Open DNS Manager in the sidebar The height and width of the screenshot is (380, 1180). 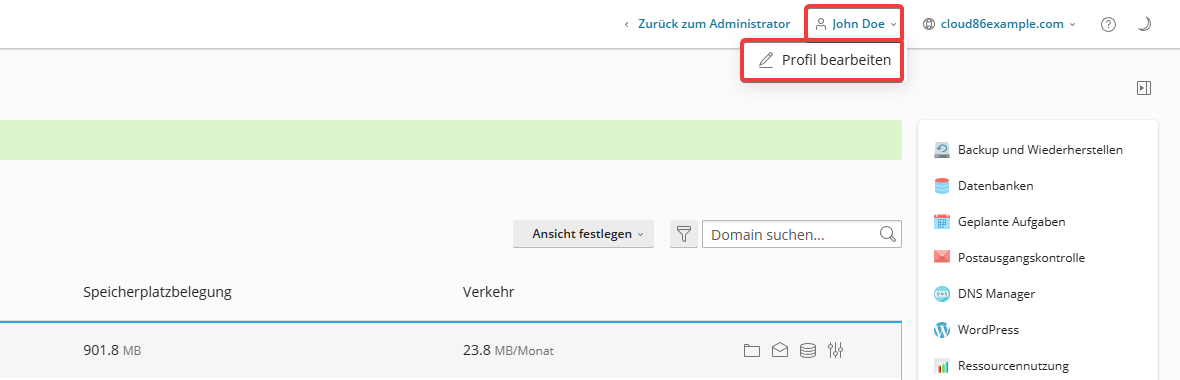pyautogui.click(x=985, y=293)
